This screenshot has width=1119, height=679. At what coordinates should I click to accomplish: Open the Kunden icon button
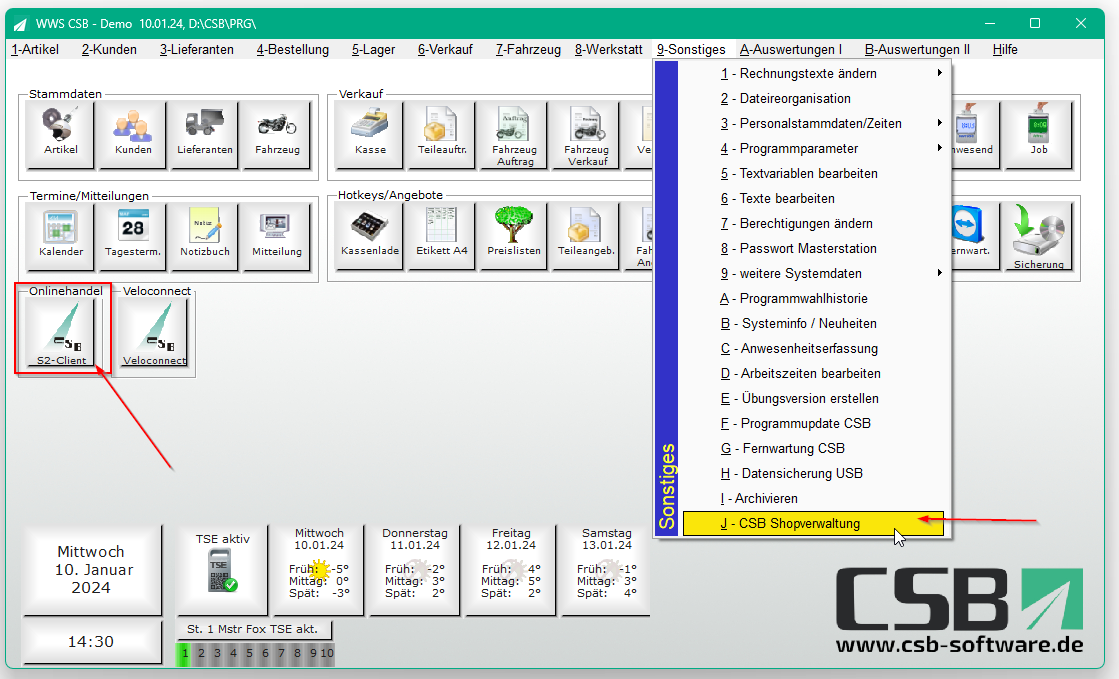pyautogui.click(x=133, y=134)
